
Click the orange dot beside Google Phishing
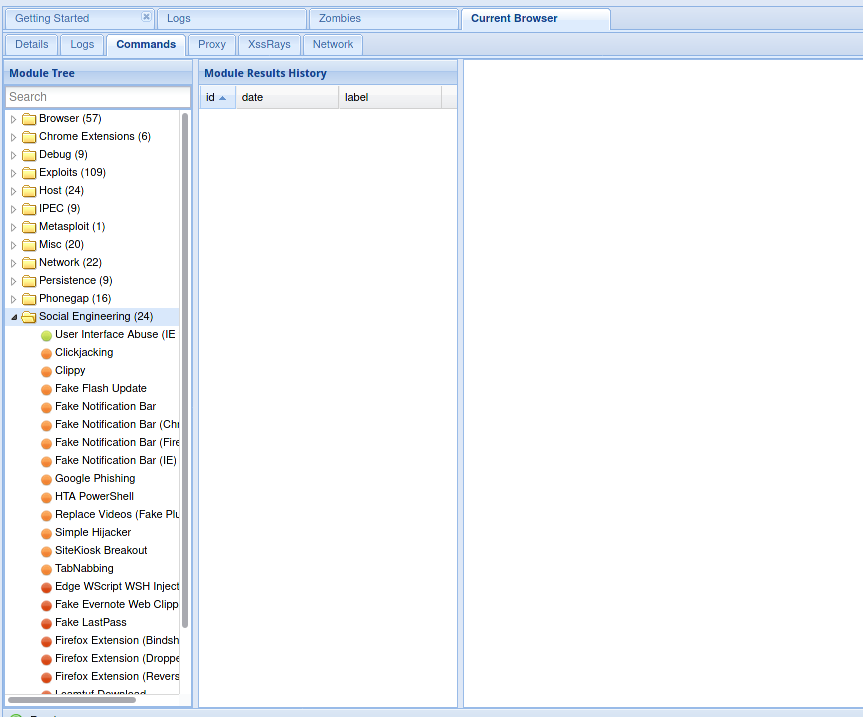(x=46, y=479)
